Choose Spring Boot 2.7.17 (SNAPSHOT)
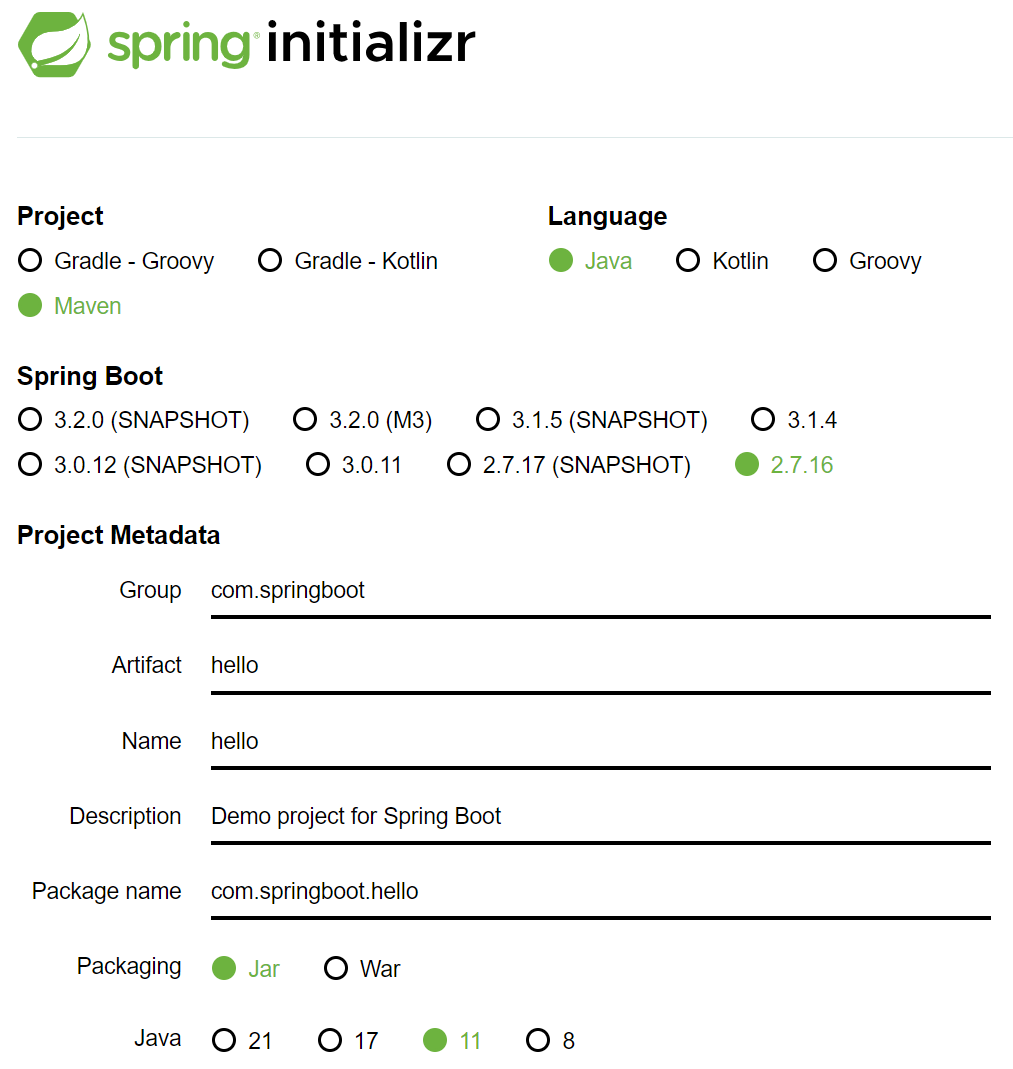The image size is (1013, 1069). click(x=459, y=465)
